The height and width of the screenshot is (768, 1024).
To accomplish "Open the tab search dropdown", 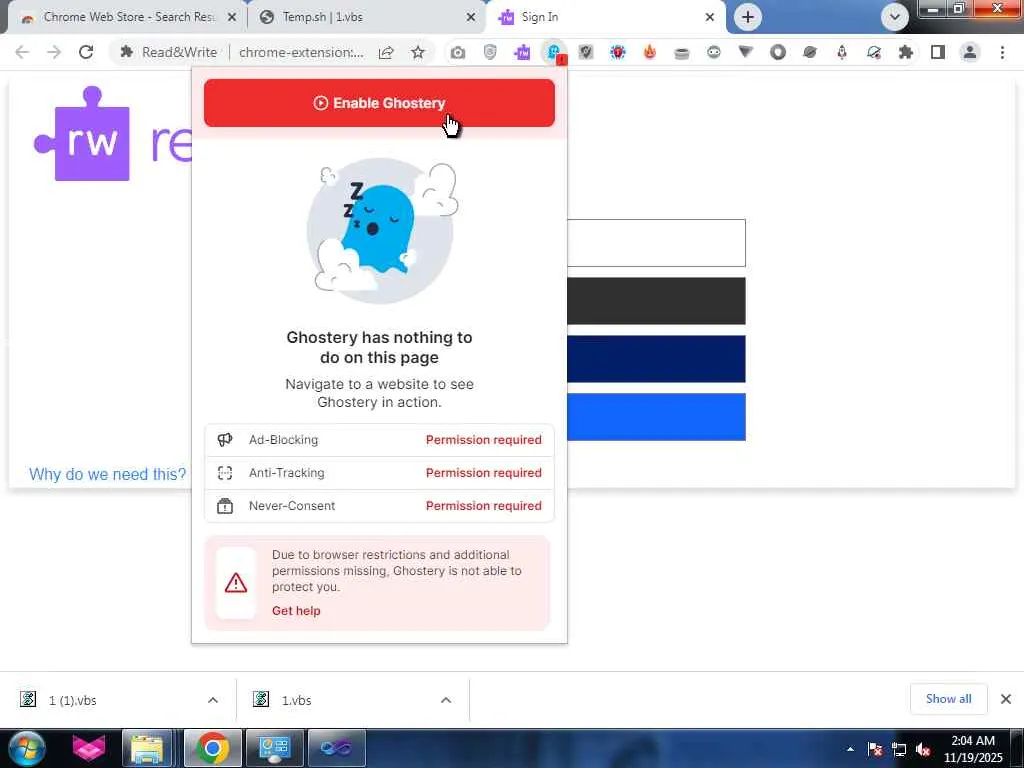I will click(895, 17).
